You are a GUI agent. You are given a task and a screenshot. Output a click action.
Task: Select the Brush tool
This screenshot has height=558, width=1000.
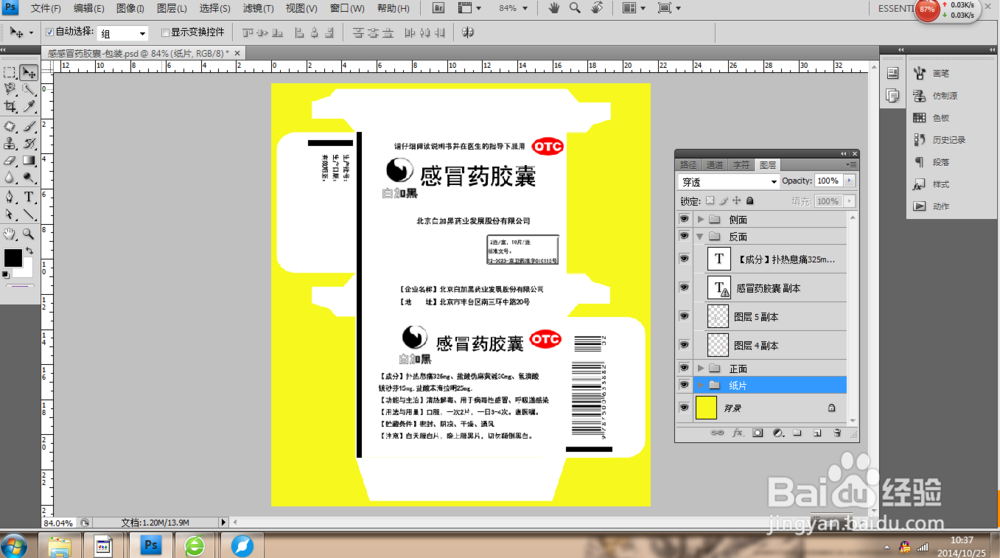(x=29, y=126)
